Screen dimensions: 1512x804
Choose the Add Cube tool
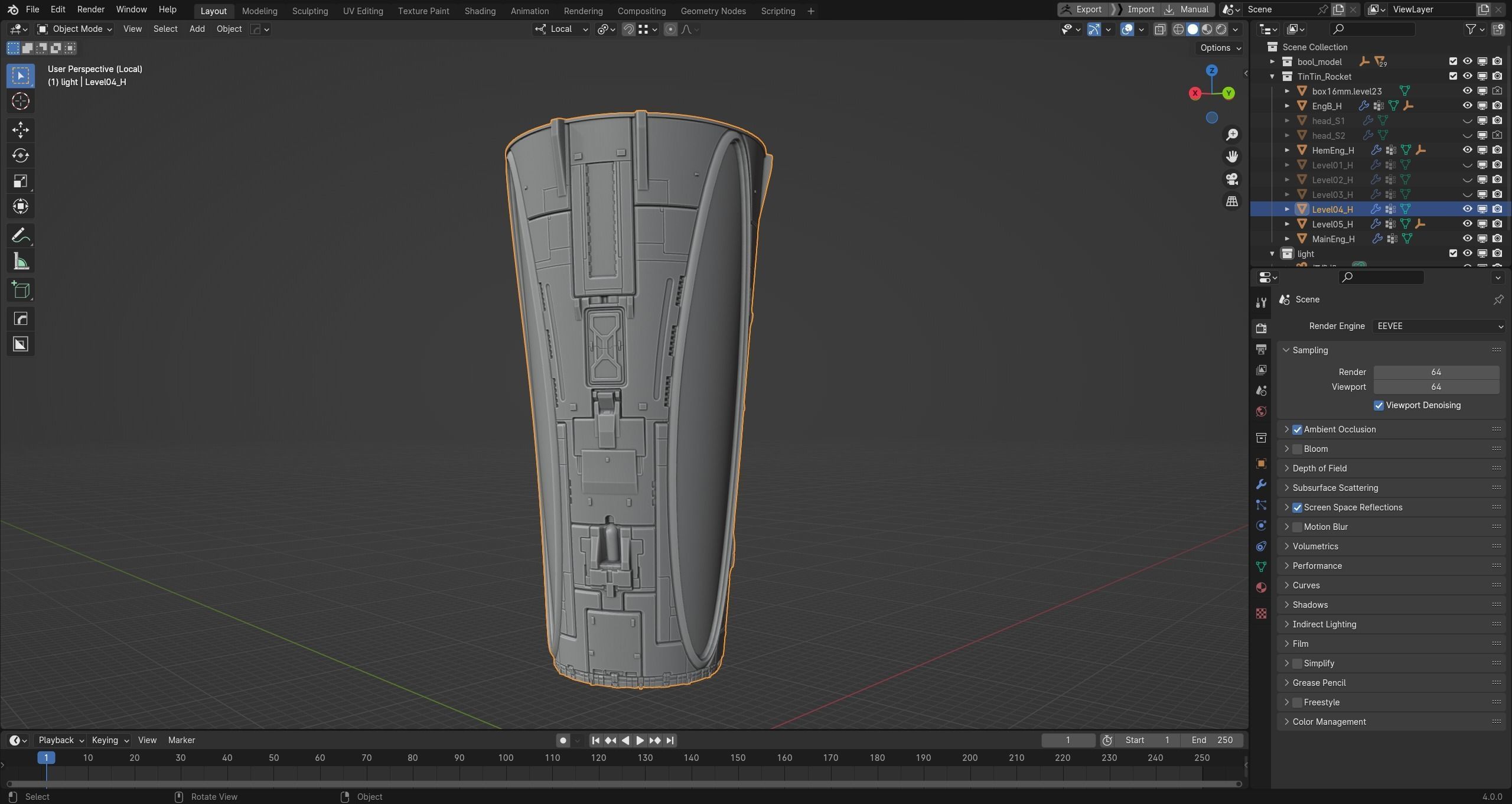click(20, 290)
